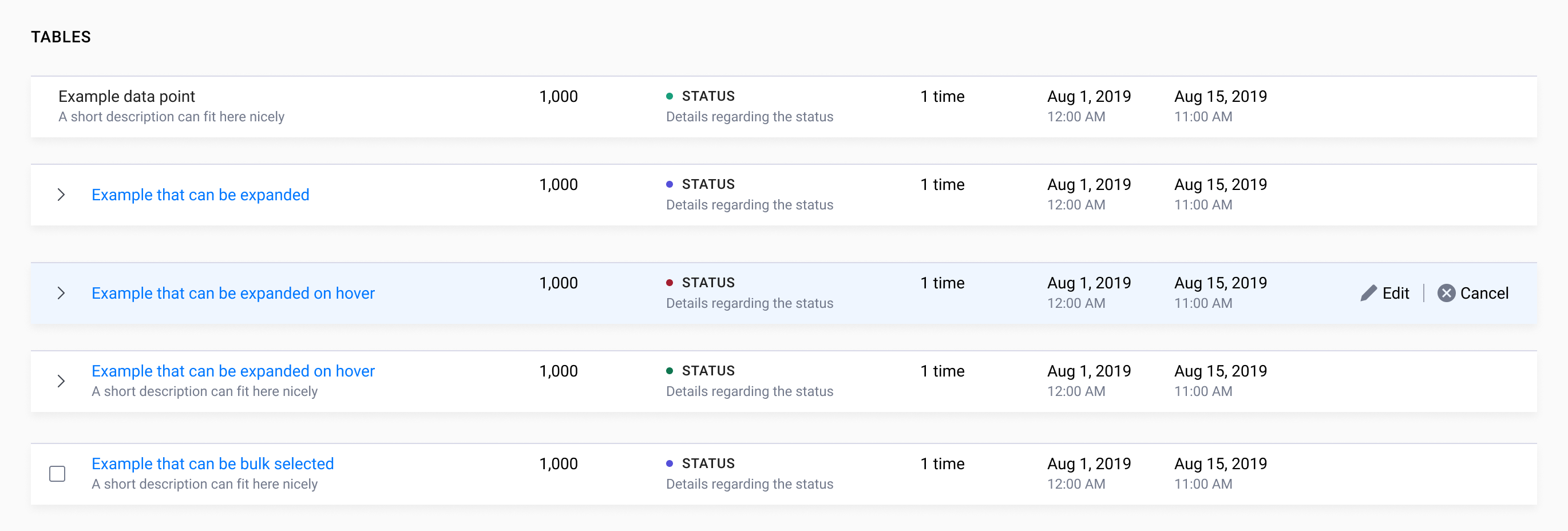
Task: Click the red status dot indicator
Action: [670, 283]
